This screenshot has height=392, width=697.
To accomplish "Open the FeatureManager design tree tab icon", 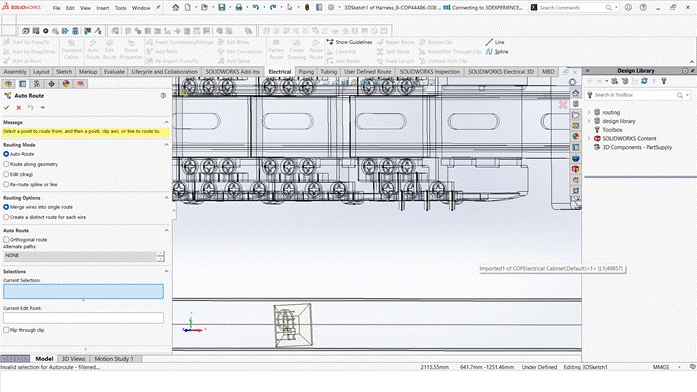I will (x=8, y=84).
